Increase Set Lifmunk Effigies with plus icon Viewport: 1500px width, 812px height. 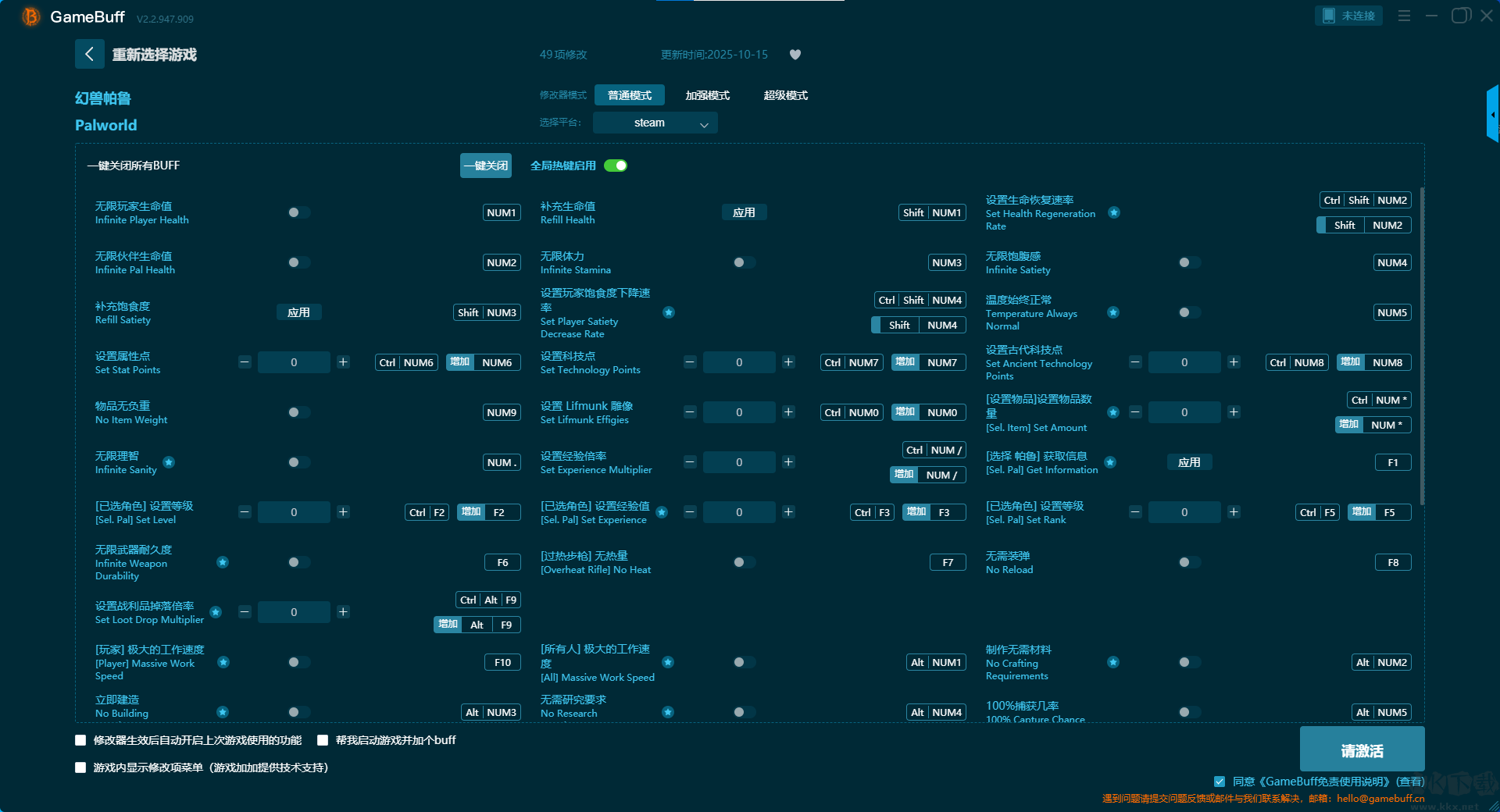click(x=788, y=412)
